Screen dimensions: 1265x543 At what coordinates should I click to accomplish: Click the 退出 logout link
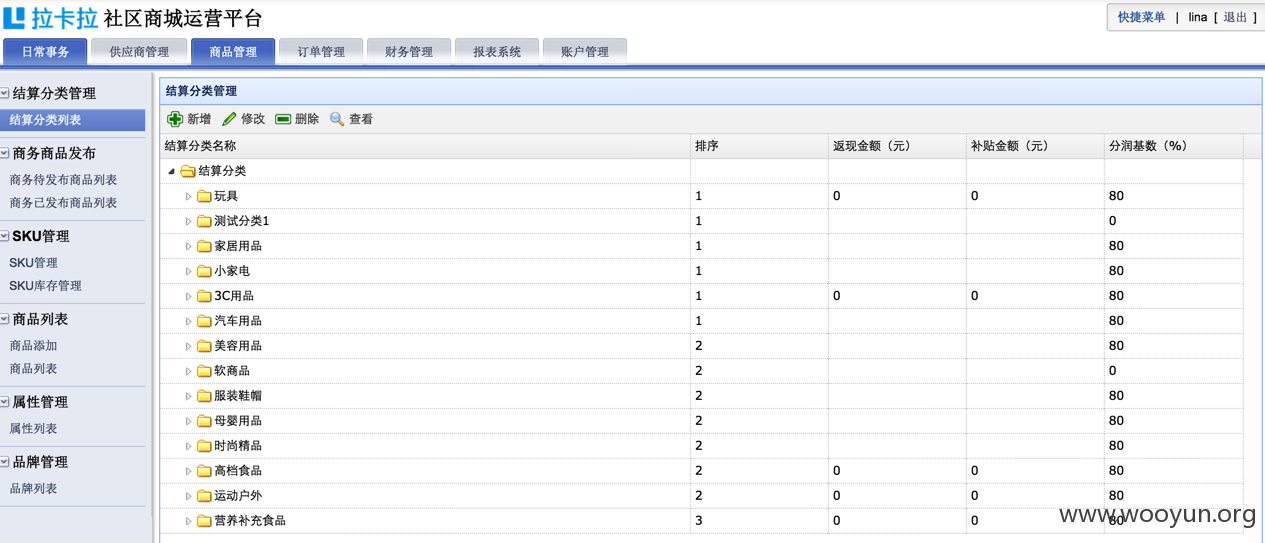pos(1235,18)
